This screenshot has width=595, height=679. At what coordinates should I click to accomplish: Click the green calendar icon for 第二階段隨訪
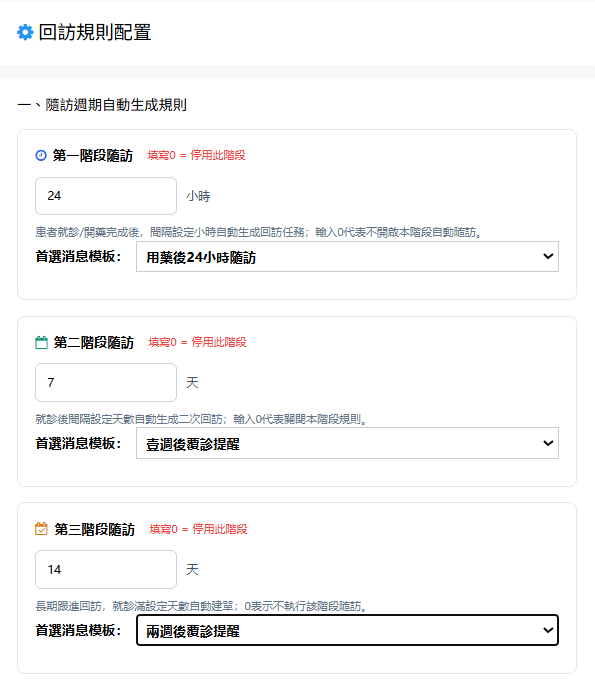pyautogui.click(x=41, y=343)
